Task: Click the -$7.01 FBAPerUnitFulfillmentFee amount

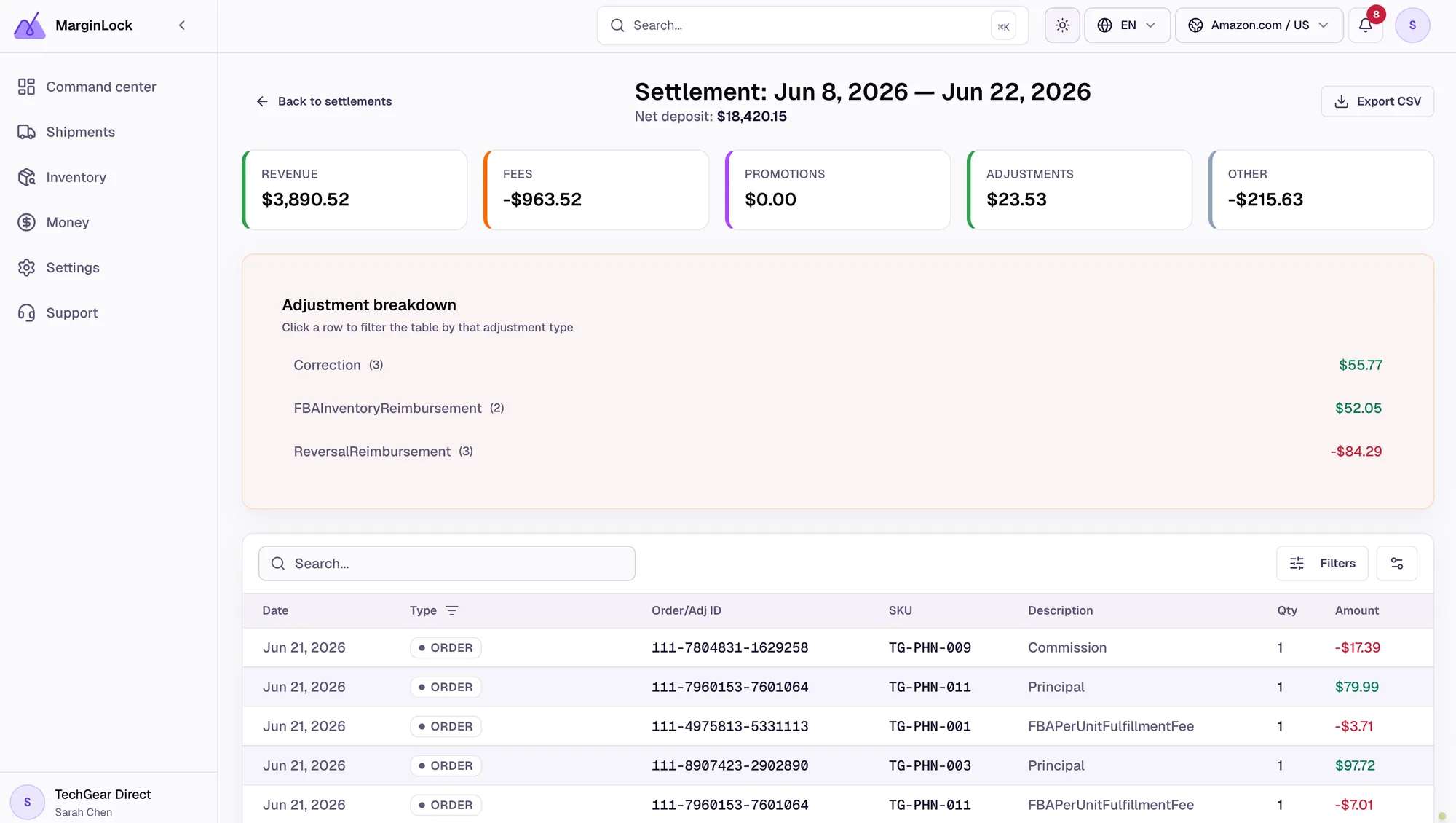Action: point(1354,806)
